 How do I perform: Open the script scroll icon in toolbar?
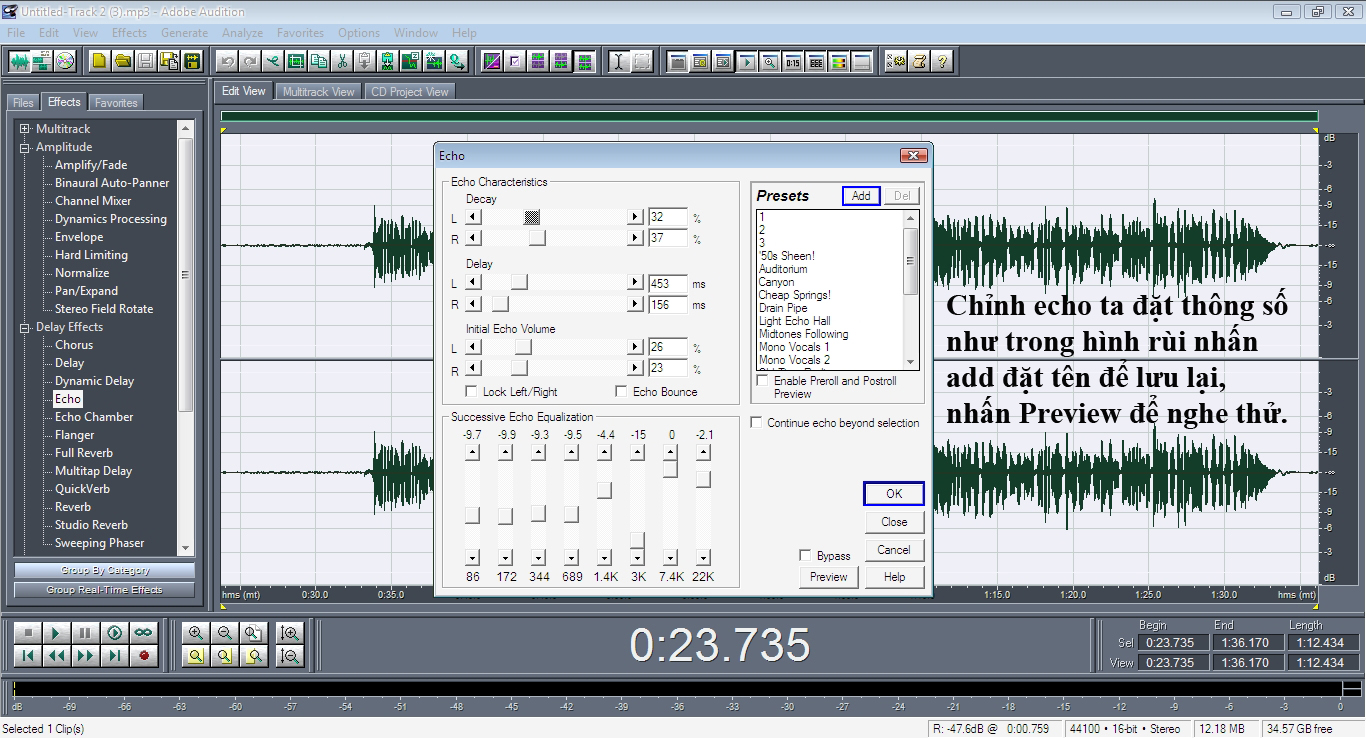pyautogui.click(x=918, y=61)
